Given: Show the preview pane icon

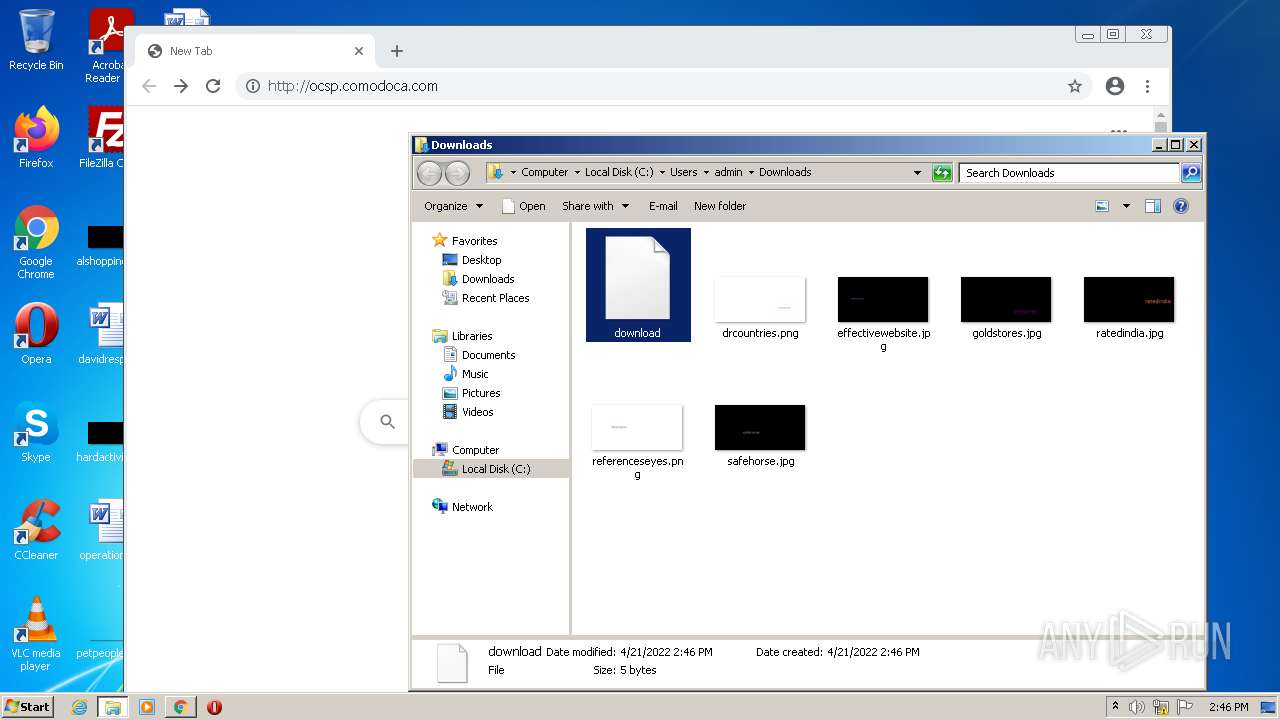Looking at the screenshot, I should pos(1153,206).
